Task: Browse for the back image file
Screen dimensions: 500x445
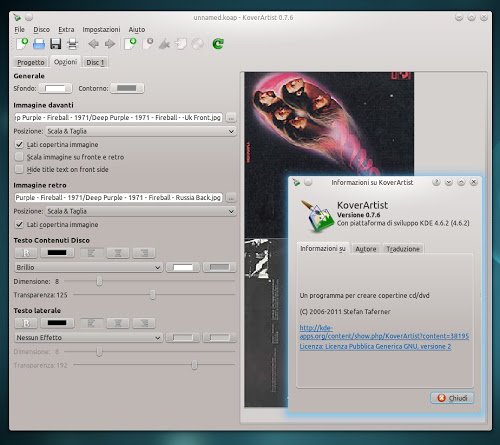Action: click(231, 197)
